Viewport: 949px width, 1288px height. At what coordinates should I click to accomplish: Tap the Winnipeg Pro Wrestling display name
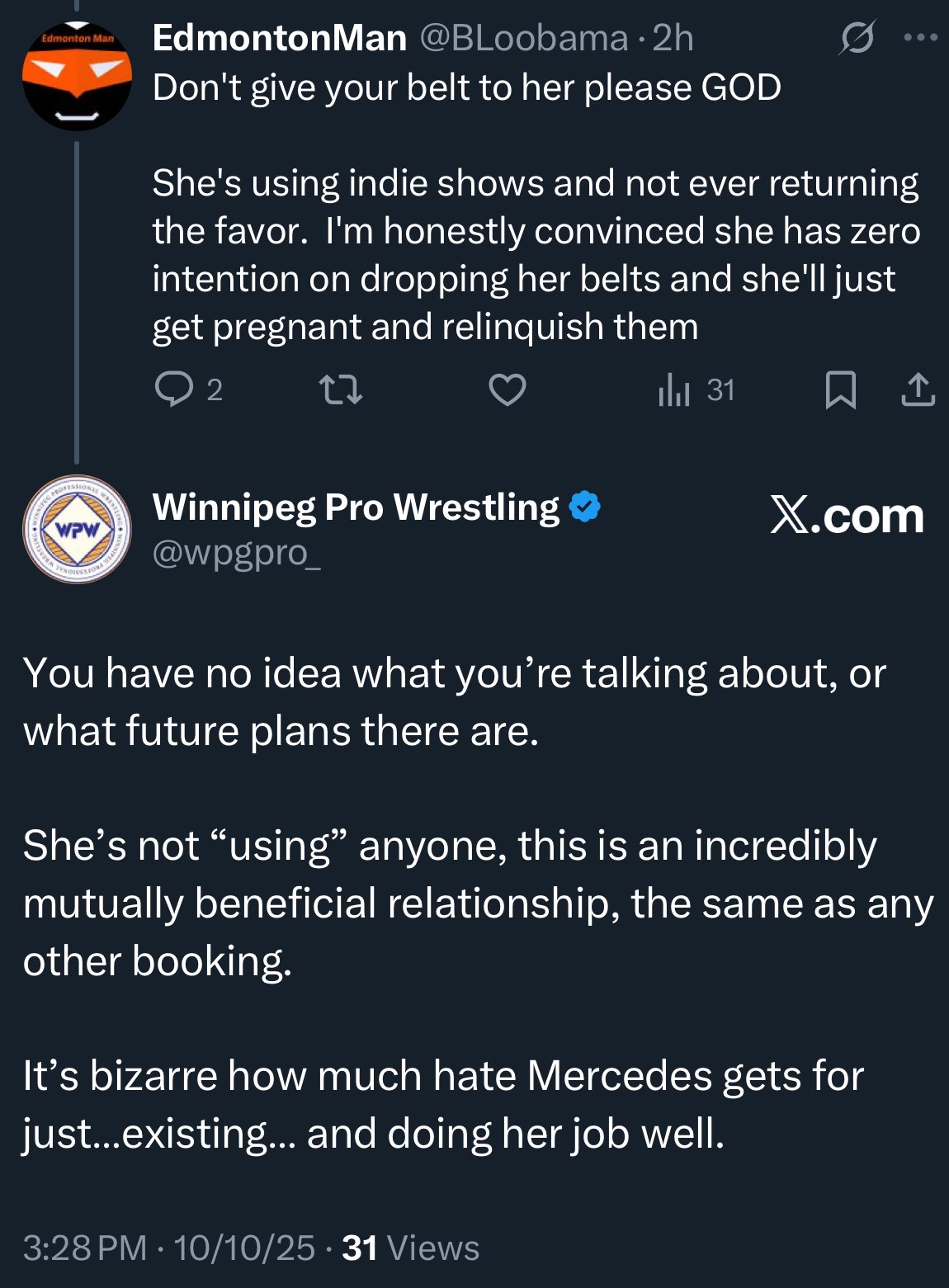tap(356, 507)
